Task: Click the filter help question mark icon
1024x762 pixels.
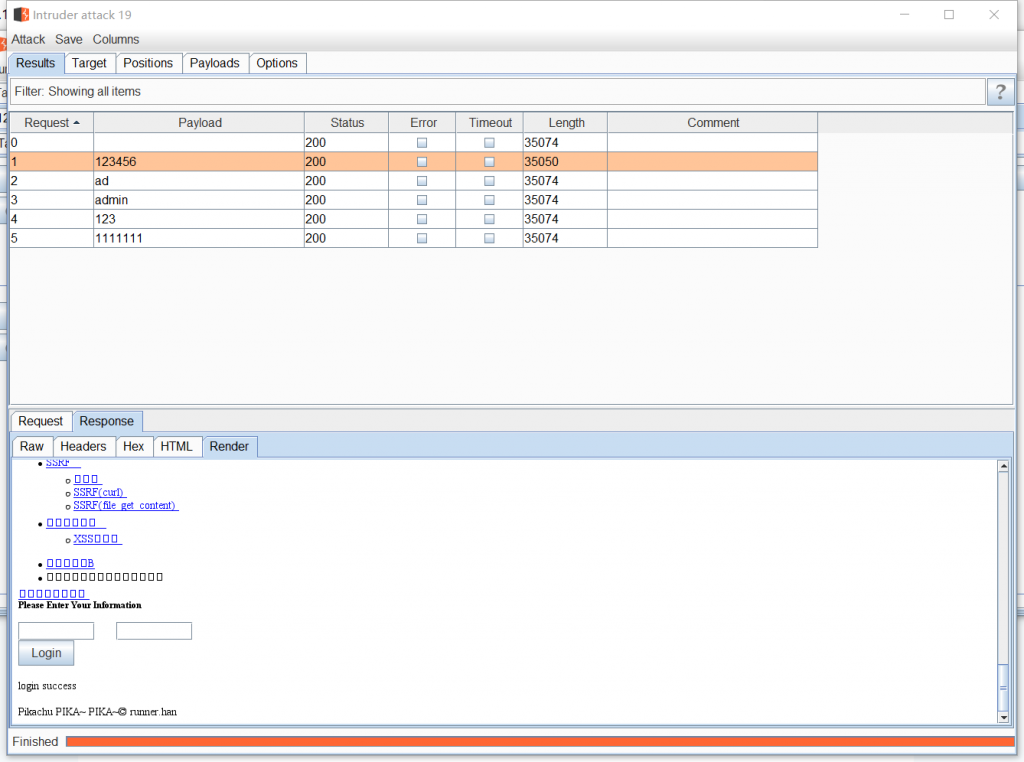Action: (x=1000, y=92)
